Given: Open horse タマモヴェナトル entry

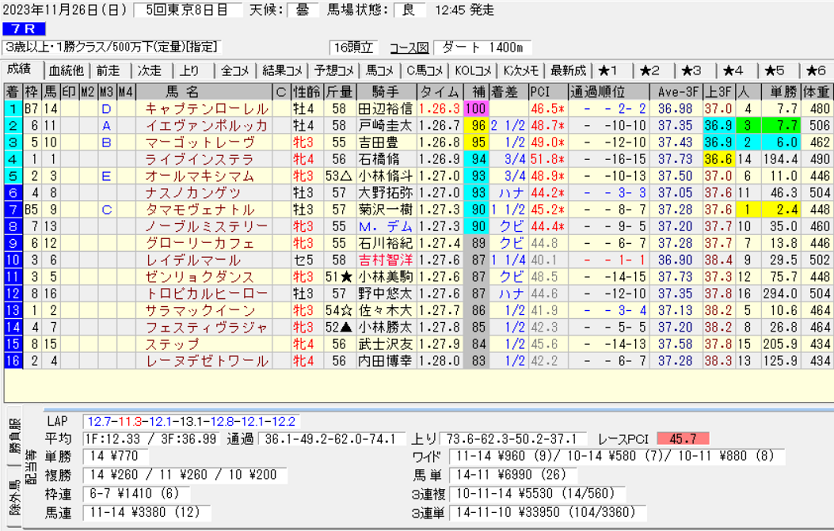Looking at the screenshot, I should (206, 210).
